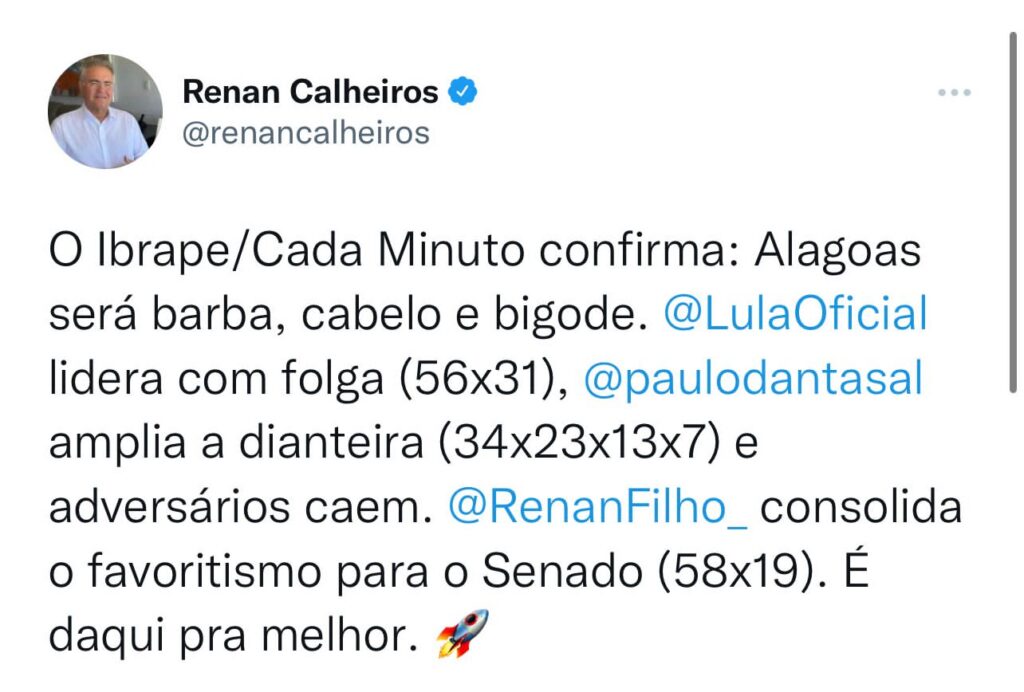Click the "(34x23x13x7)" poll numbers
This screenshot has width=1024, height=692.
579,444
